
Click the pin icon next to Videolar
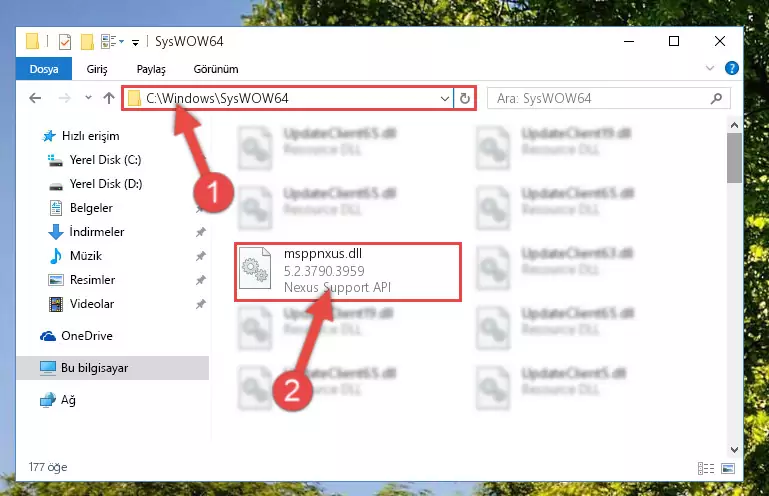click(x=201, y=304)
